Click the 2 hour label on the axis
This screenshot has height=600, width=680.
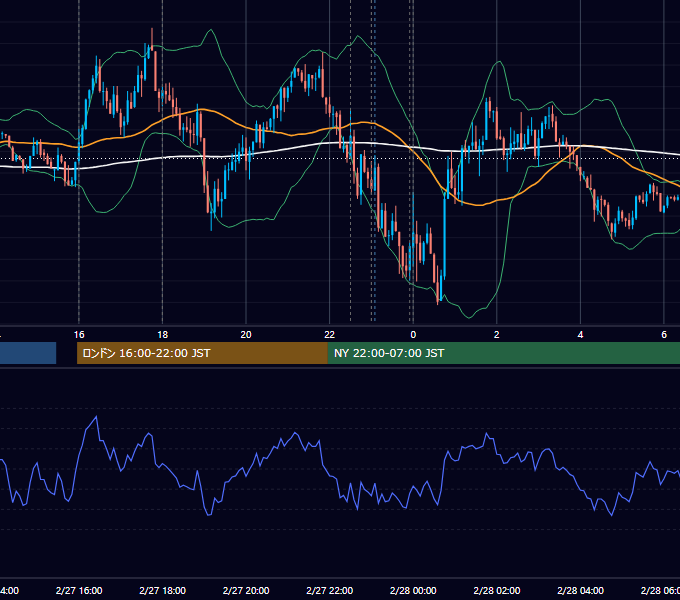coord(497,335)
